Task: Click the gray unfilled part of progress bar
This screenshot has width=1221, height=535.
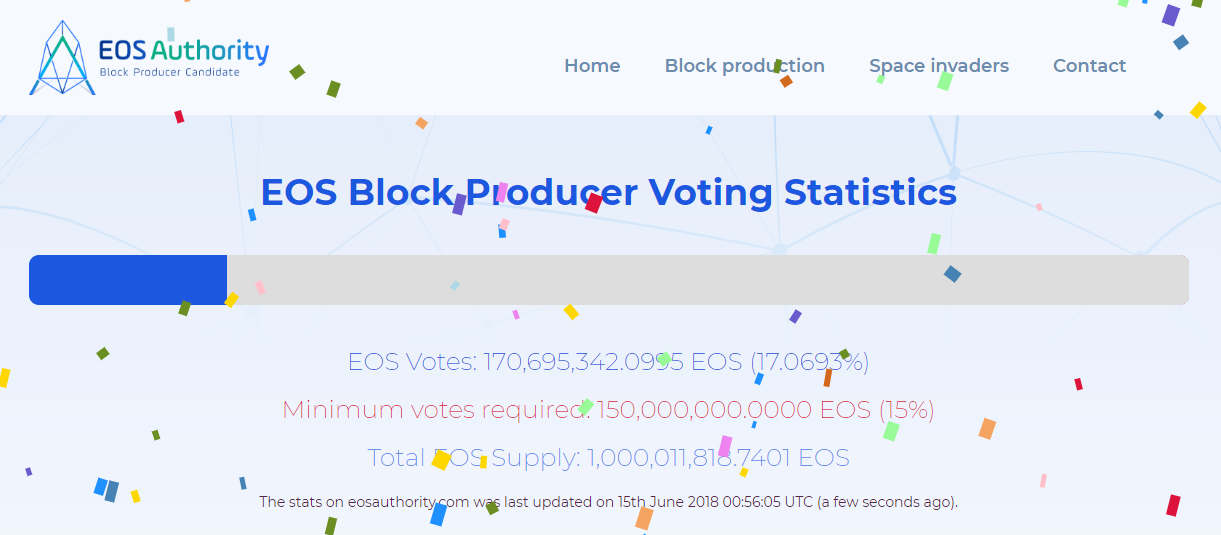Action: (x=708, y=280)
